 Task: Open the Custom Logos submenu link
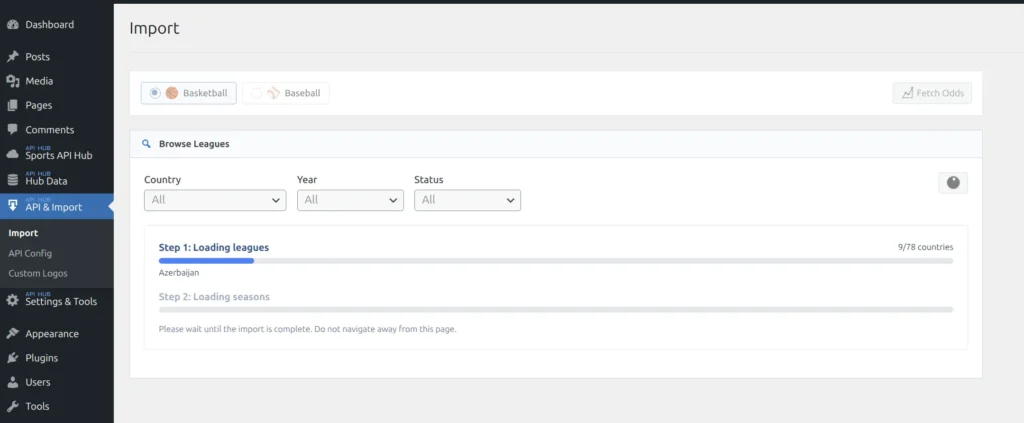[x=38, y=274]
